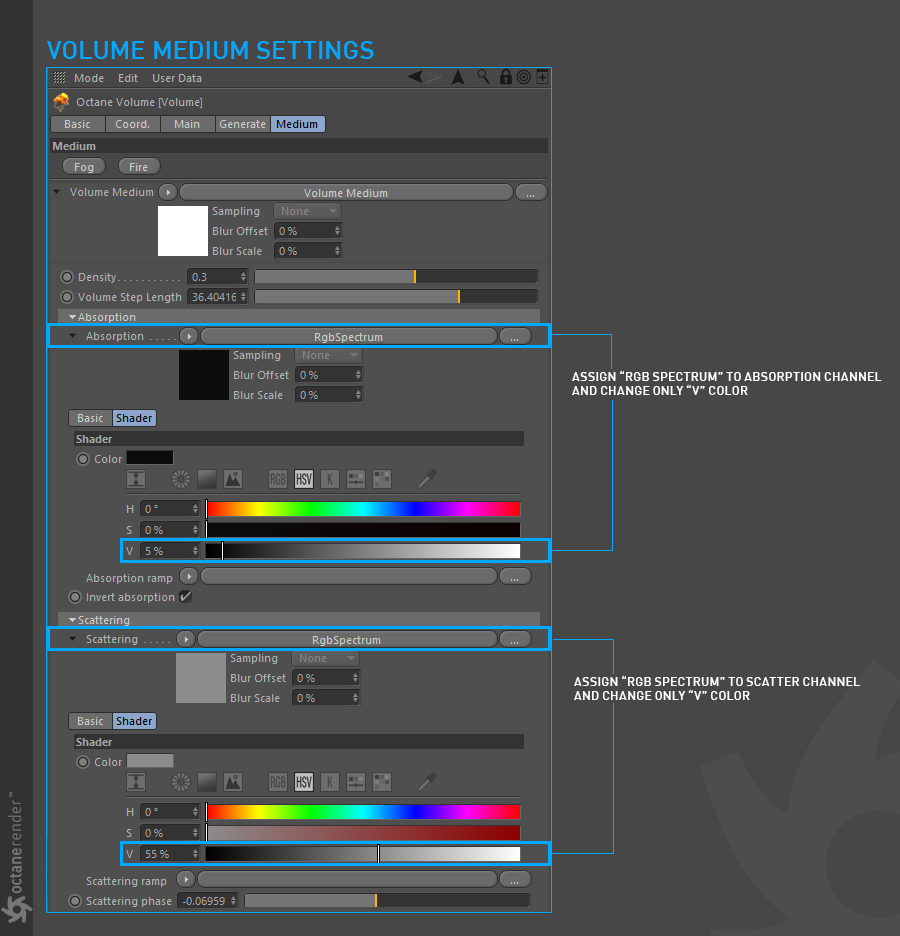Open Volume Medium Sampling dropdown
900x936 pixels.
coord(307,211)
